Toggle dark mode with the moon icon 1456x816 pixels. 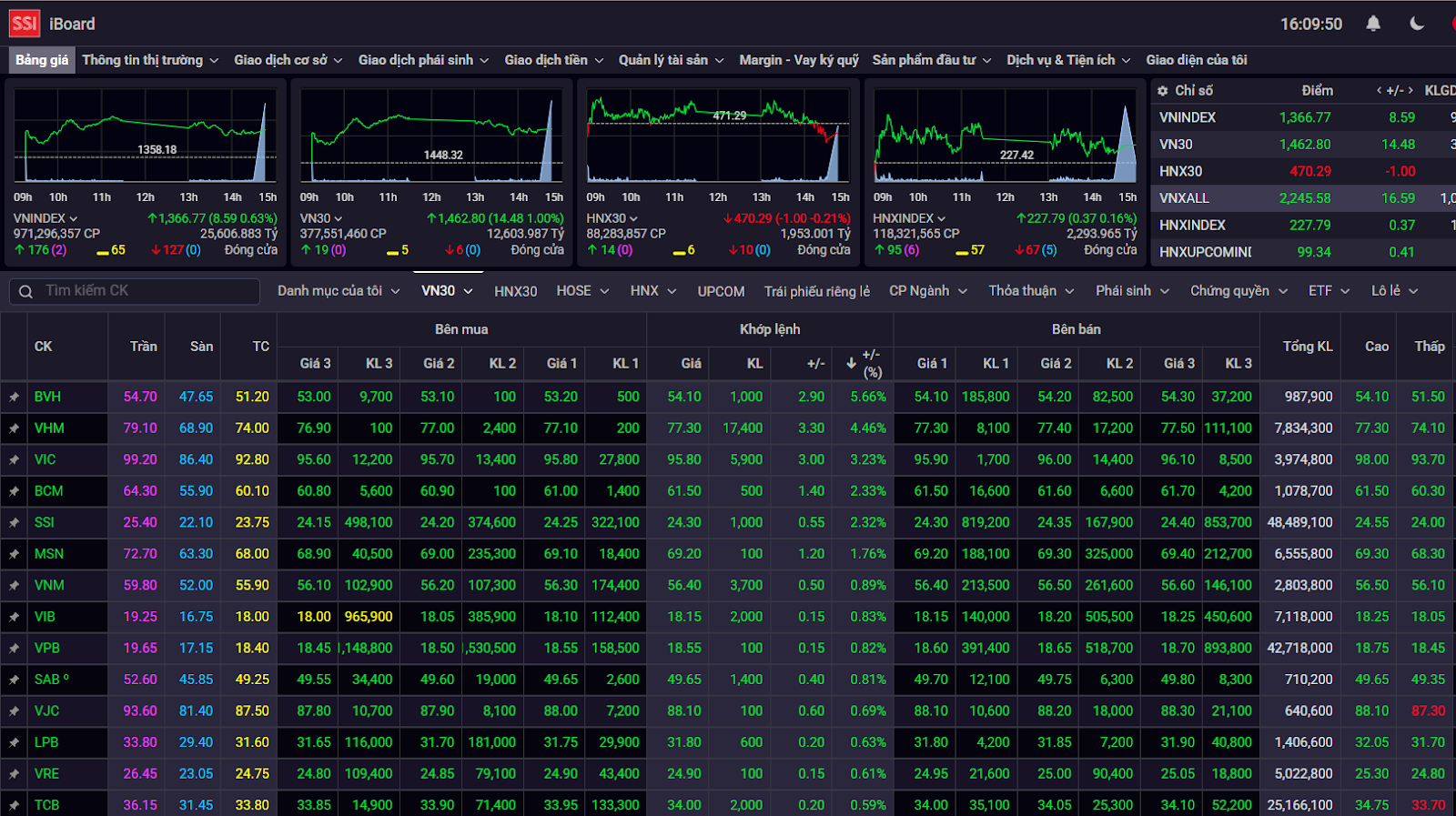(x=1417, y=24)
